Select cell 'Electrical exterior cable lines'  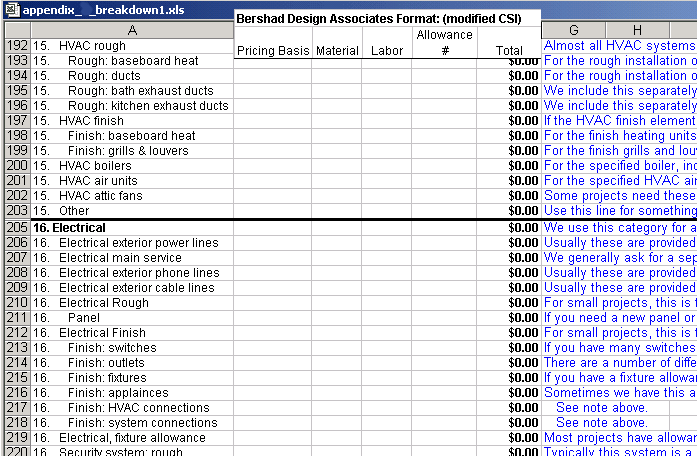click(x=132, y=288)
